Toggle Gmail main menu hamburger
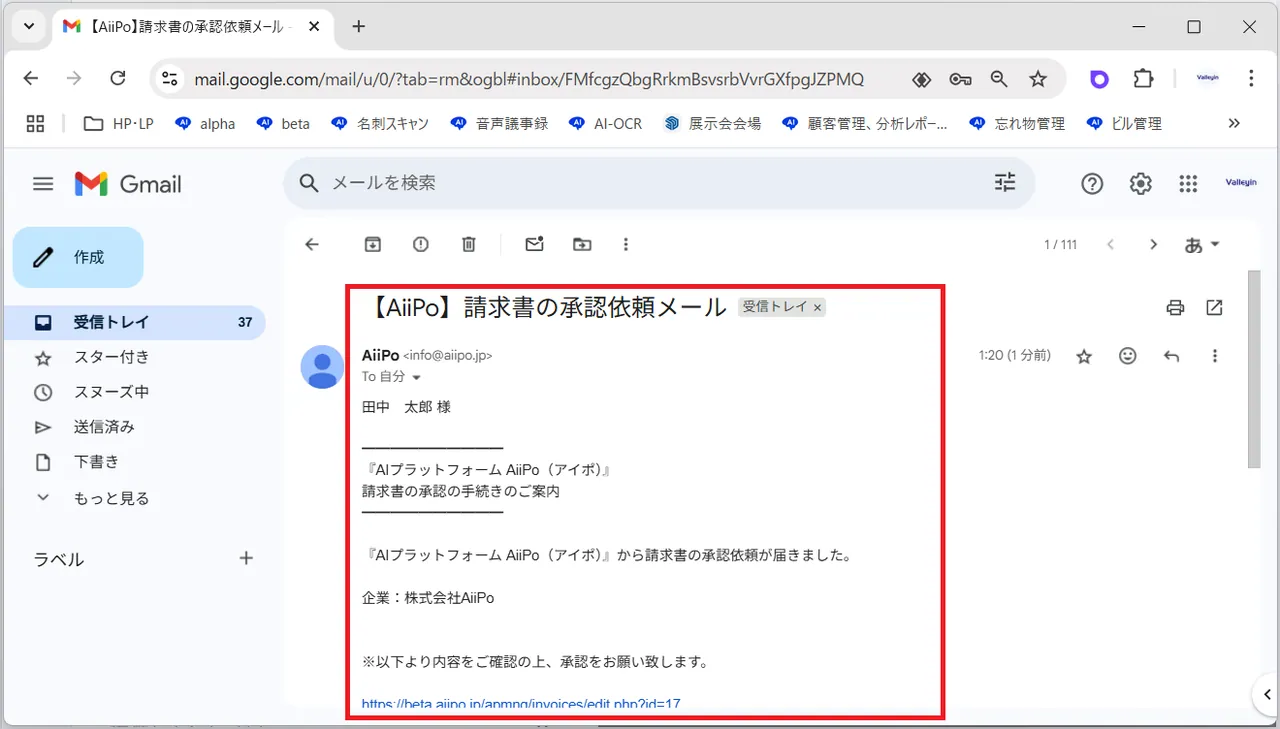The image size is (1280, 729). pyautogui.click(x=43, y=184)
